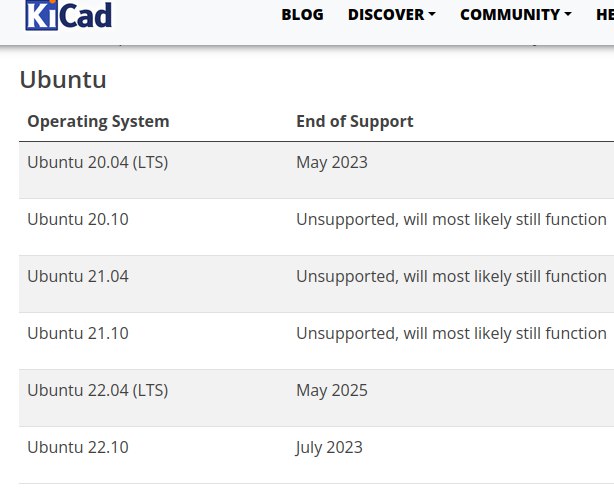Select the Ubuntu 22.10 table cell
Viewport: 614px width, 493px height.
click(x=78, y=448)
